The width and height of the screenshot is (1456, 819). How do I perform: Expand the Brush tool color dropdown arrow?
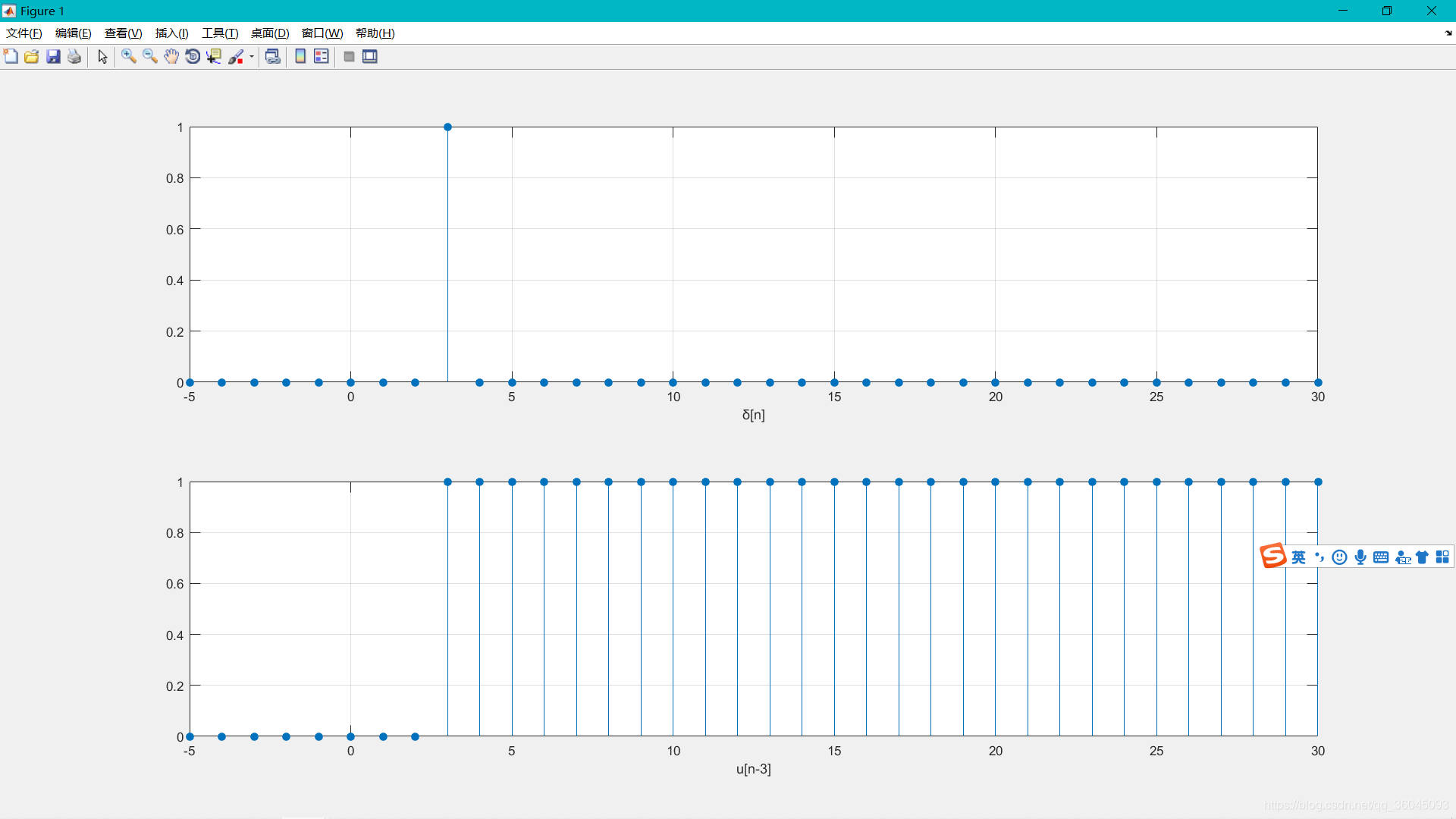[252, 57]
